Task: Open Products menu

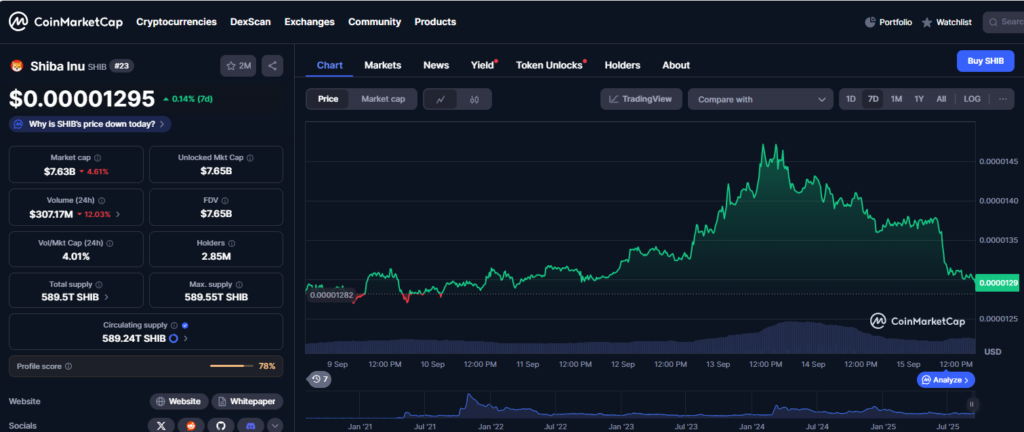Action: pyautogui.click(x=435, y=22)
